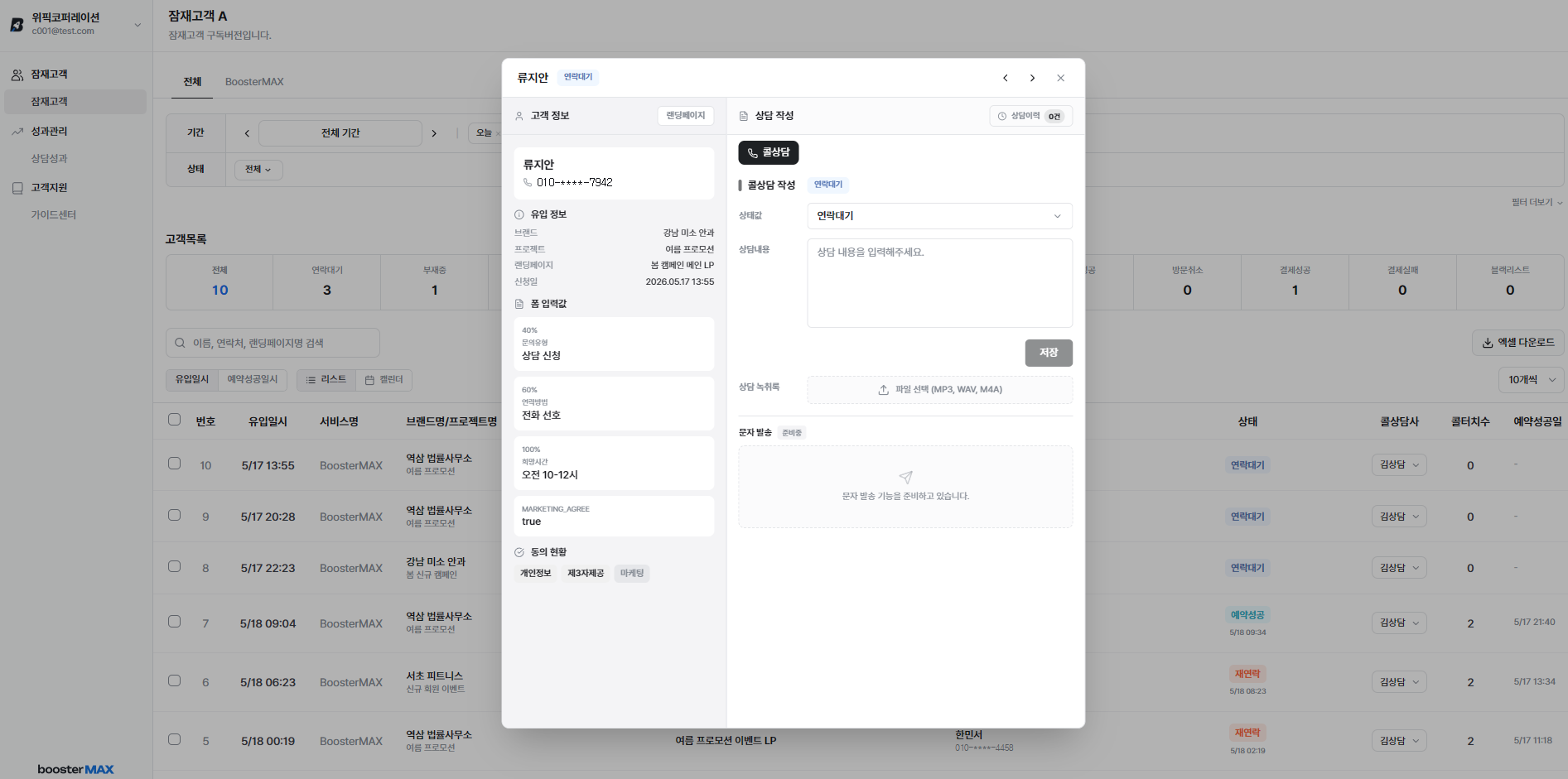The width and height of the screenshot is (1568, 779).
Task: Check the row number 8 checkbox
Action: (x=174, y=566)
